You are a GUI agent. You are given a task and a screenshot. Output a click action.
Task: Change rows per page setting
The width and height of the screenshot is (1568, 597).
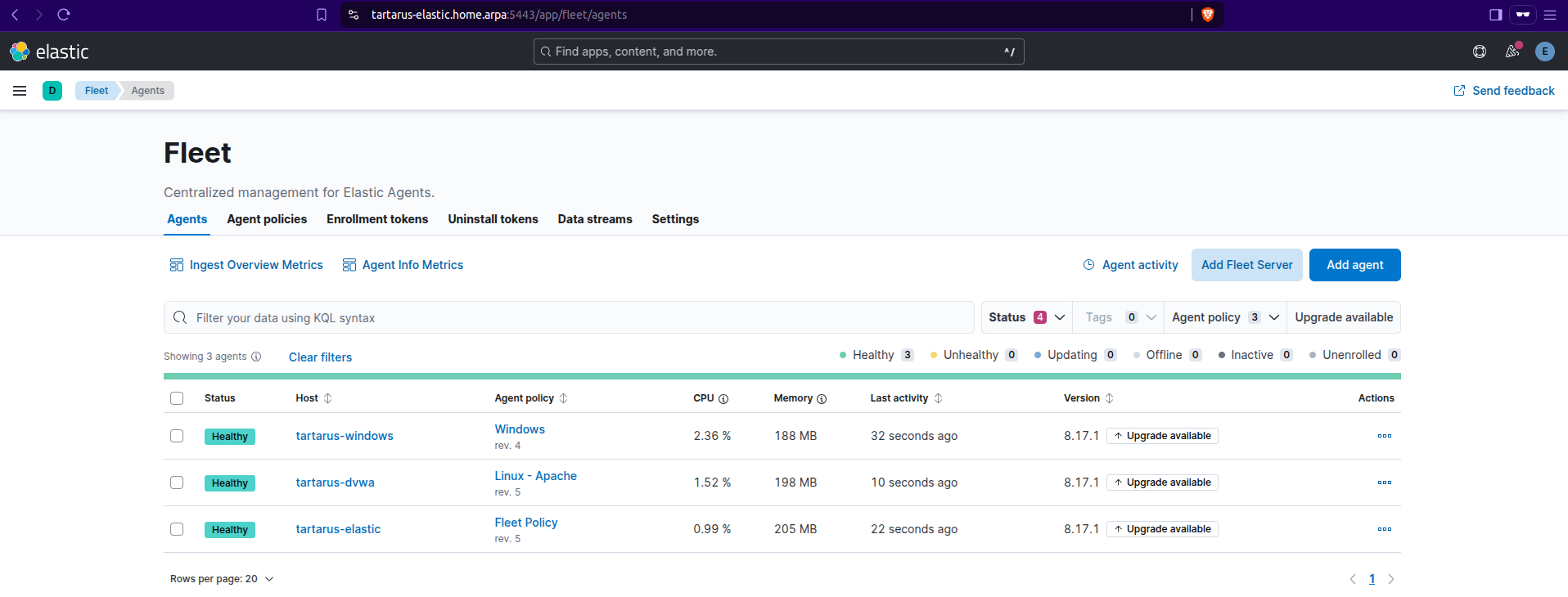221,579
